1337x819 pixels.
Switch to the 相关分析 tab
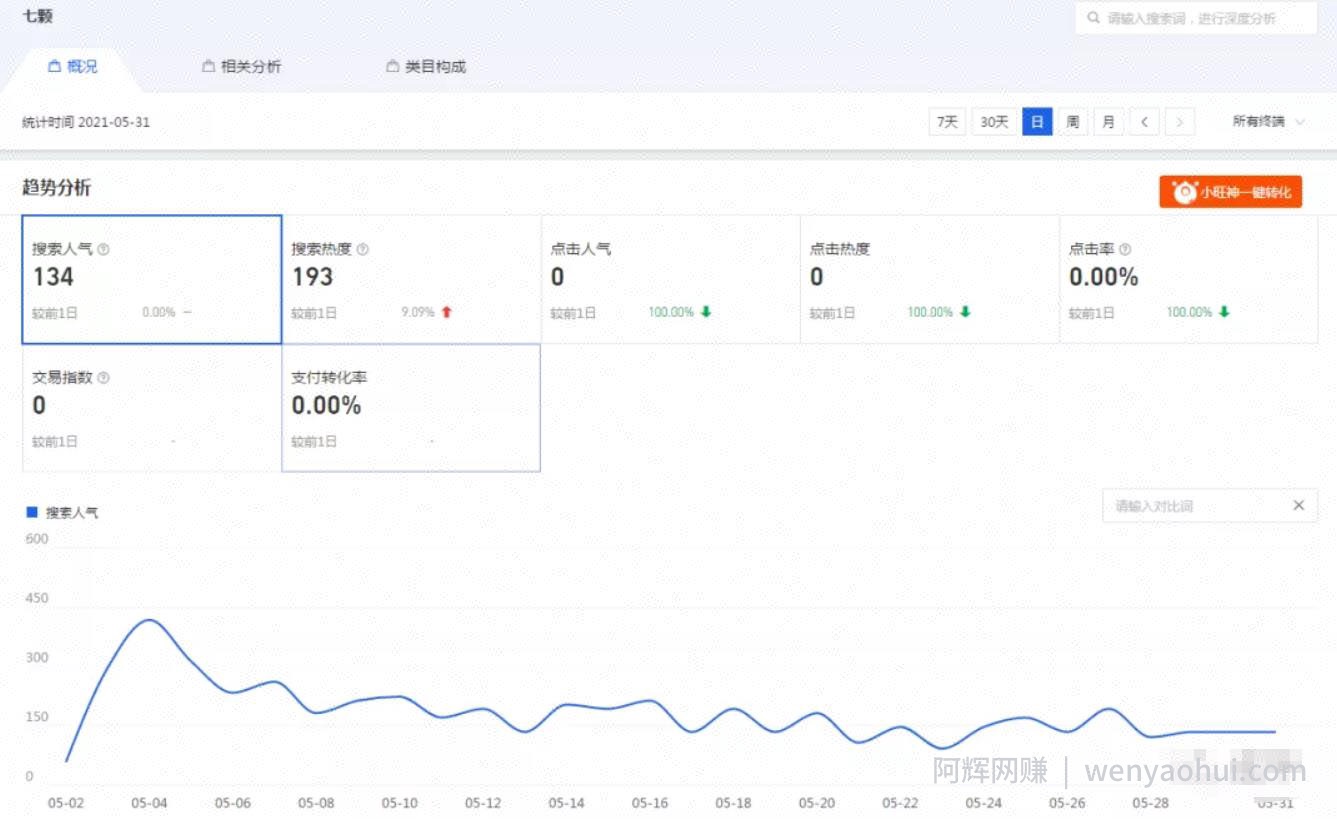point(241,67)
